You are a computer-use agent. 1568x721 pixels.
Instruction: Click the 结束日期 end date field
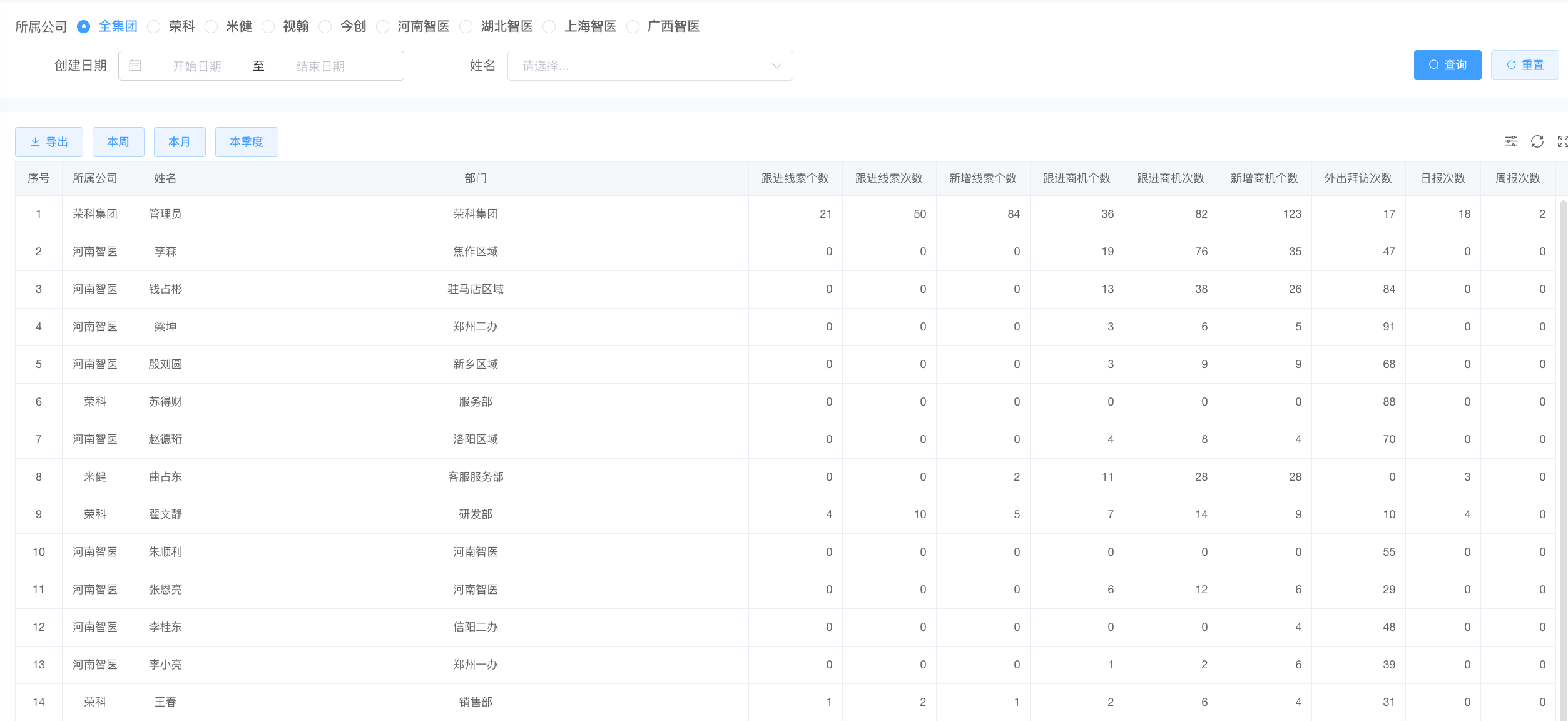[320, 66]
